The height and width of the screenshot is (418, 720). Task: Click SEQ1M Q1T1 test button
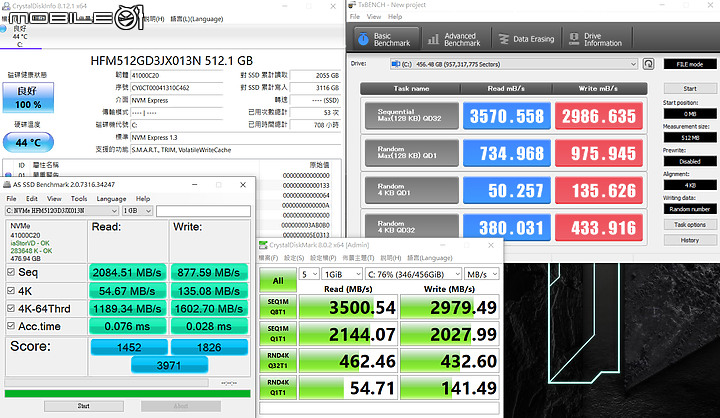point(278,334)
